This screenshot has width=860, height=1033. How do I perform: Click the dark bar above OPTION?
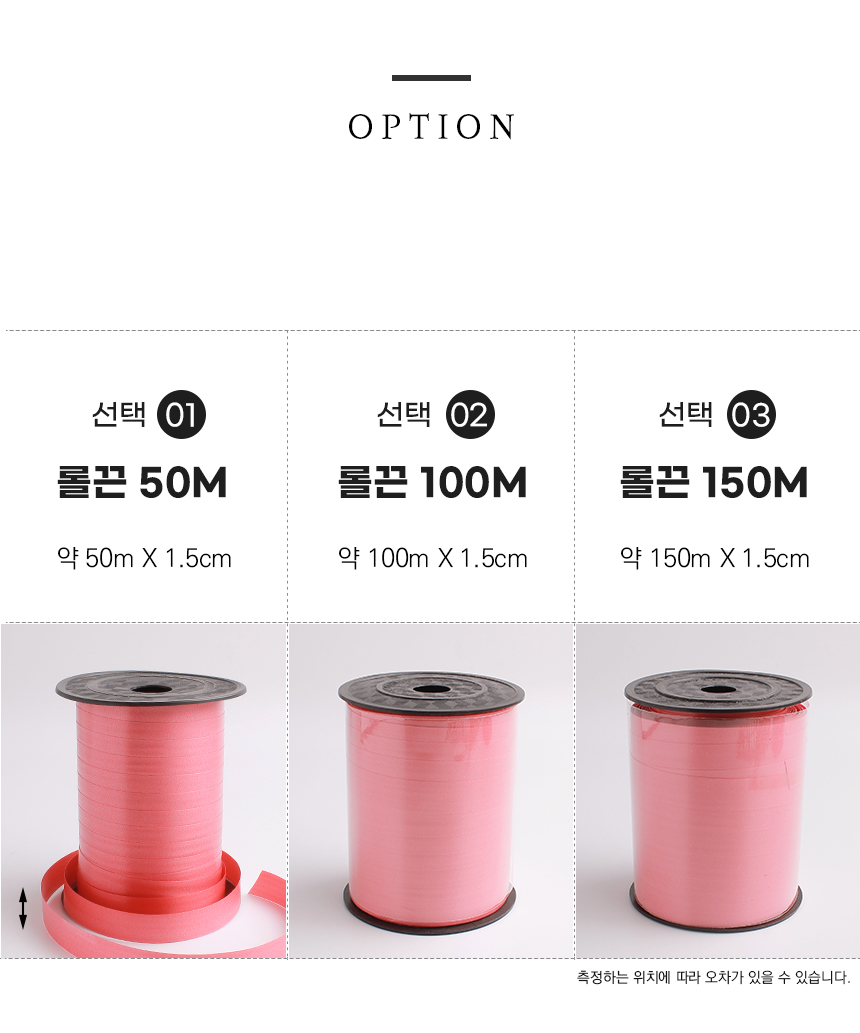(431, 78)
